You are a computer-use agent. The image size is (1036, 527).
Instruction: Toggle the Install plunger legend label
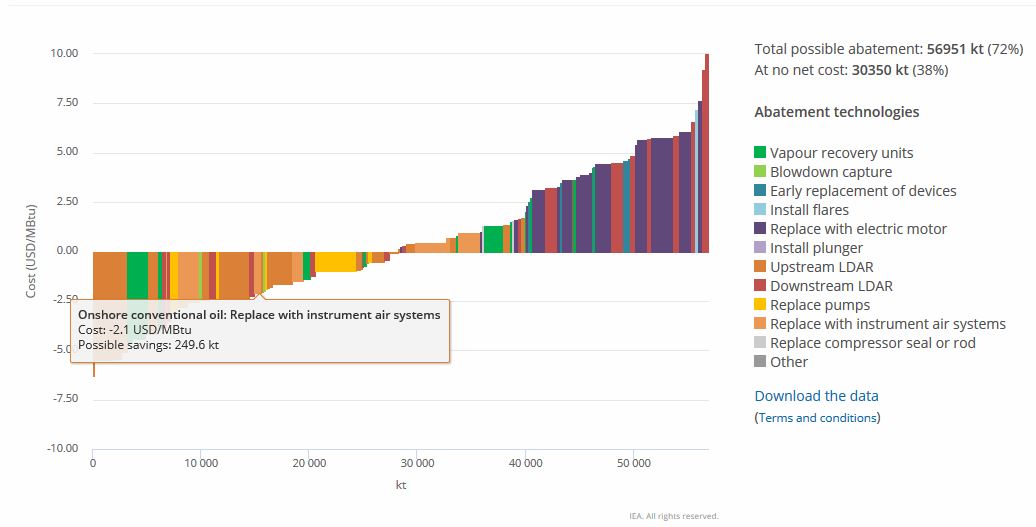816,248
